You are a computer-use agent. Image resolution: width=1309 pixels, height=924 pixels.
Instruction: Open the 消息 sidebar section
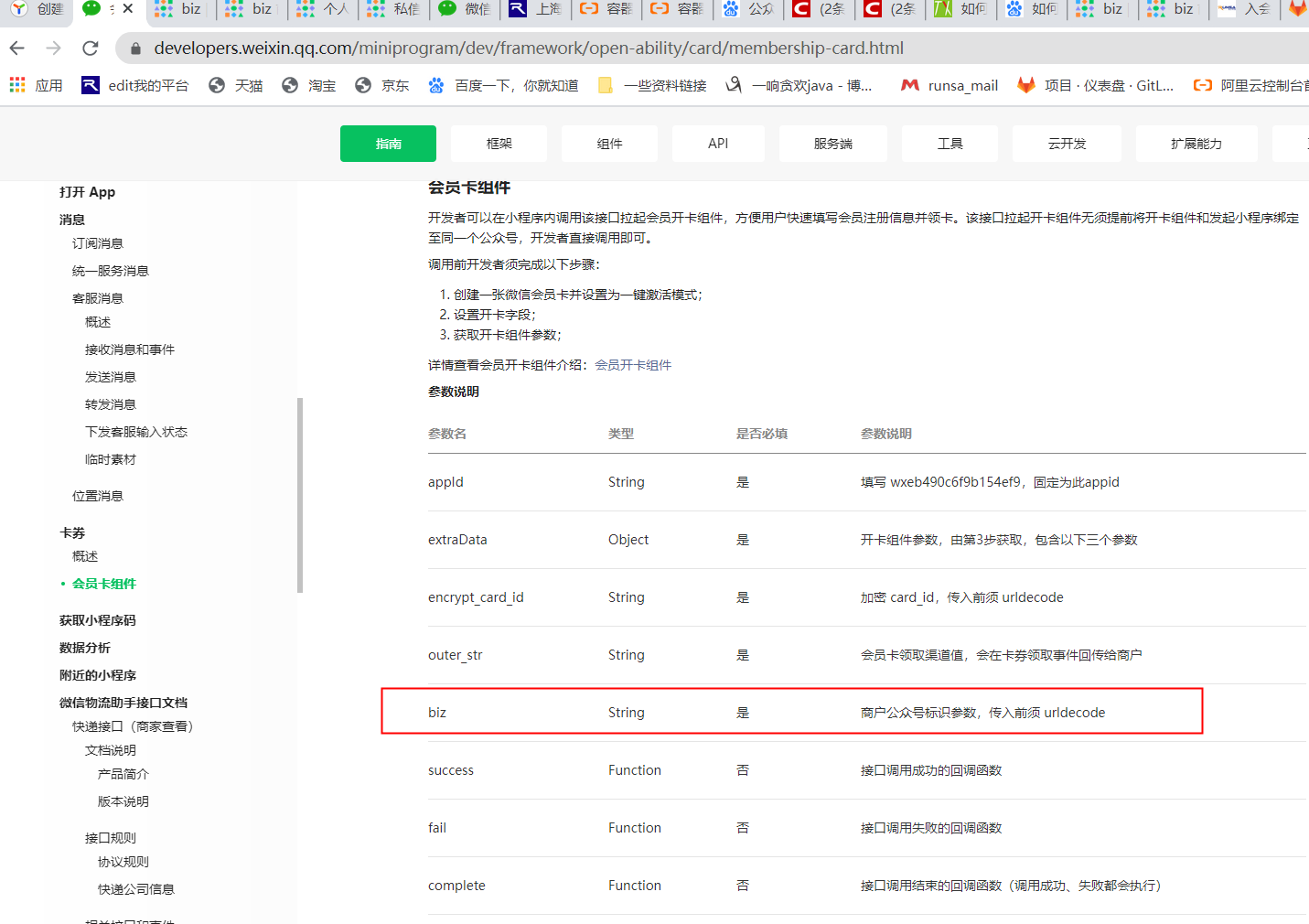72,220
